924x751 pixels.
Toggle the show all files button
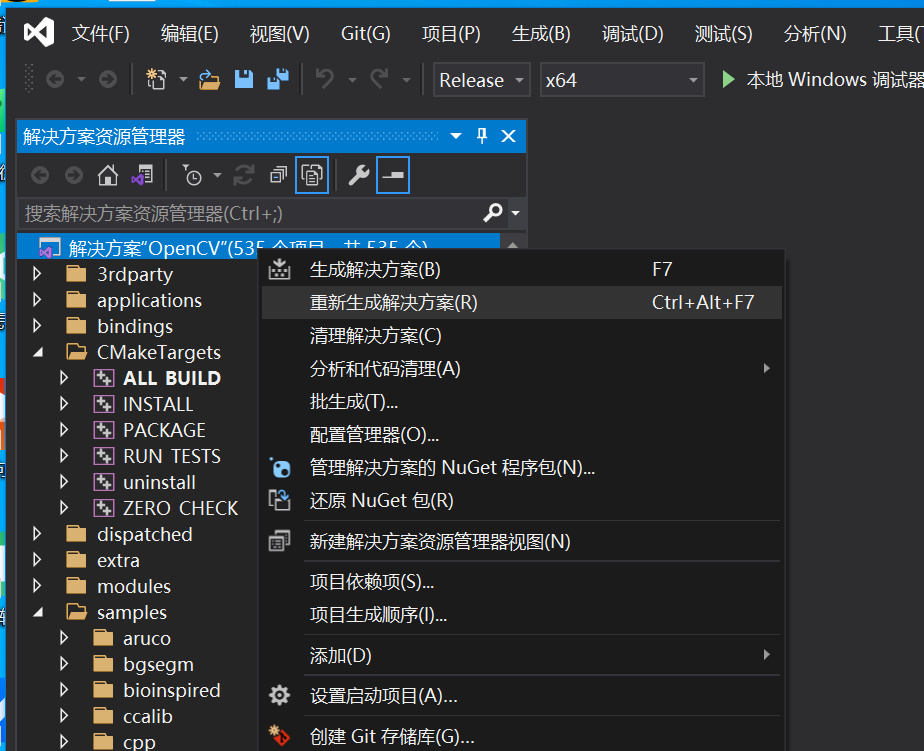point(312,175)
